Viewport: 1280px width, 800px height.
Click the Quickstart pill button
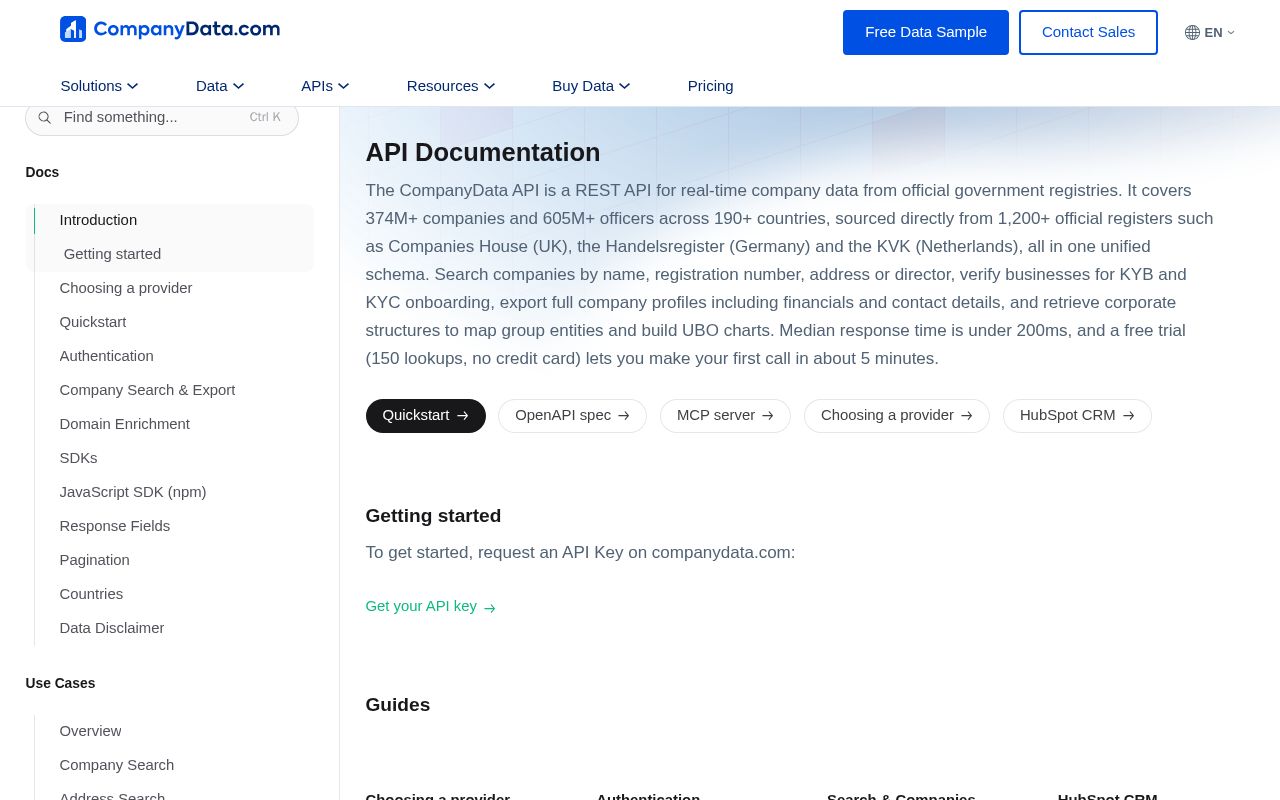(426, 416)
